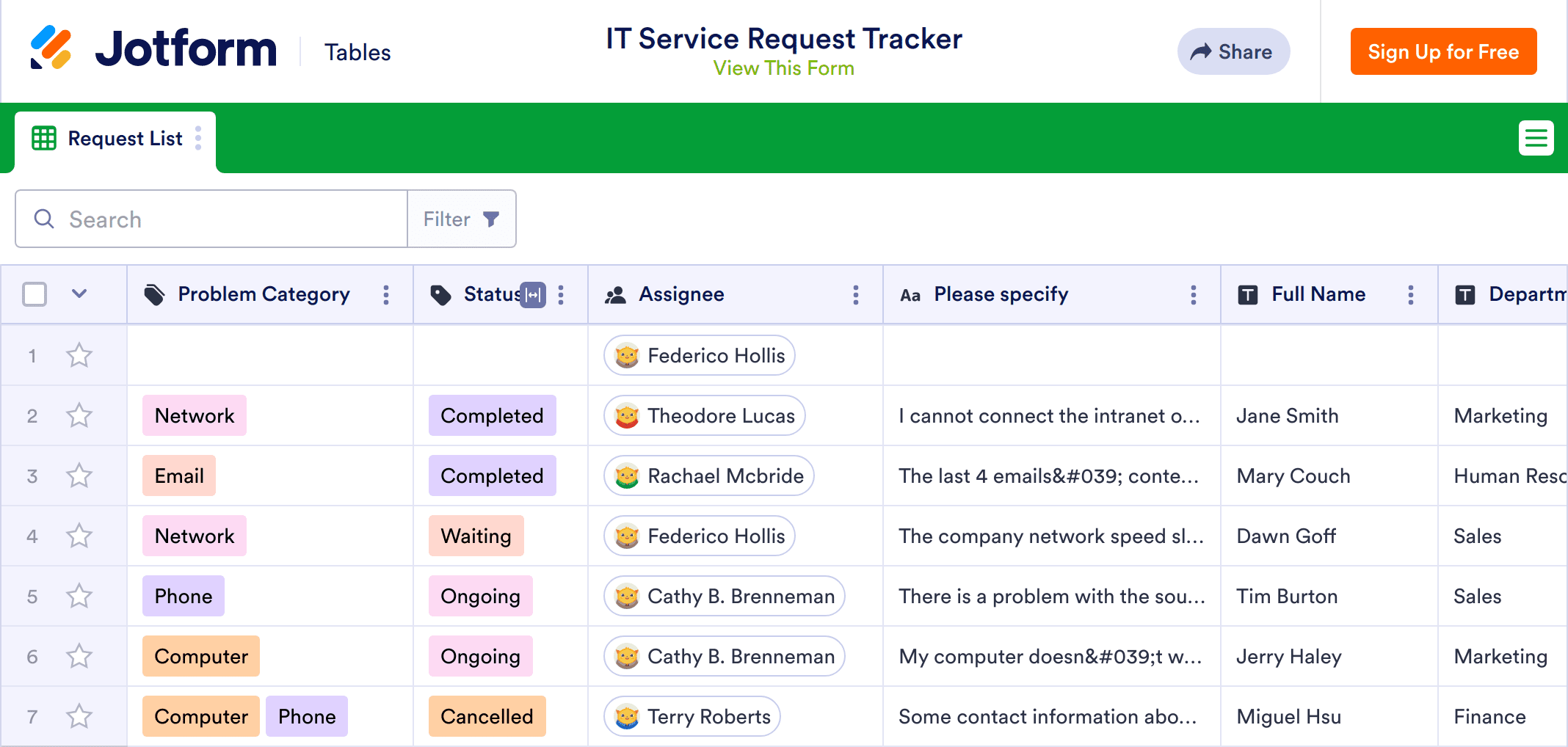Open the Filter dropdown
The image size is (1568, 747).
tap(461, 219)
